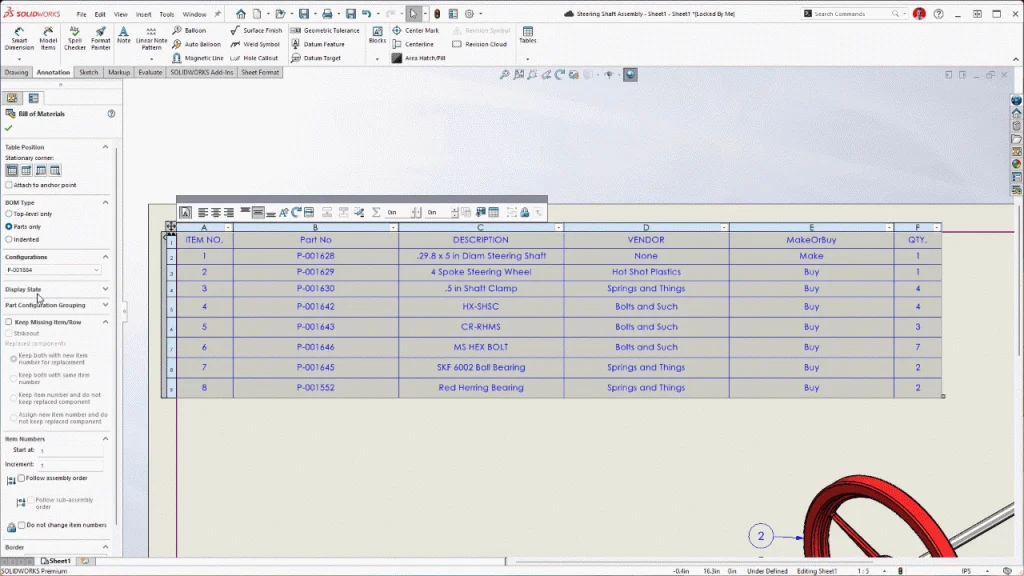The image size is (1024, 576).
Task: Click the Tables button in ribbon
Action: (x=527, y=35)
